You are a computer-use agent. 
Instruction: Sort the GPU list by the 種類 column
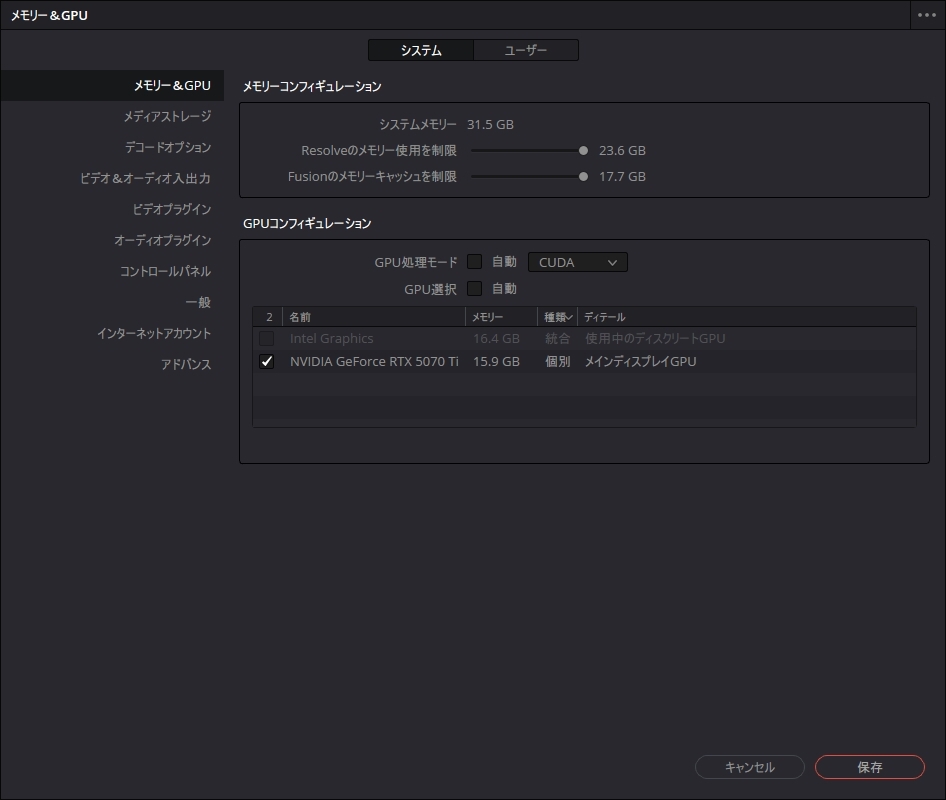click(x=553, y=316)
